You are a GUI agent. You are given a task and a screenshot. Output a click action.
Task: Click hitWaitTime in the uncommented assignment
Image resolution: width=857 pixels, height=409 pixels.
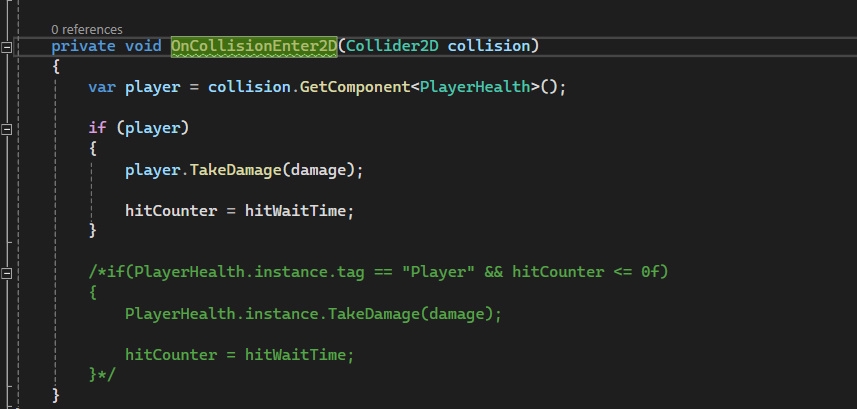tap(295, 211)
